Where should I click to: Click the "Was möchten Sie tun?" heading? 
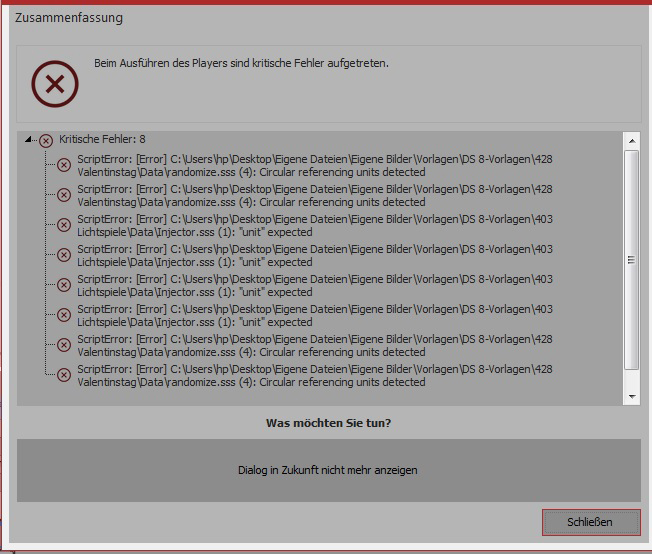(x=328, y=423)
